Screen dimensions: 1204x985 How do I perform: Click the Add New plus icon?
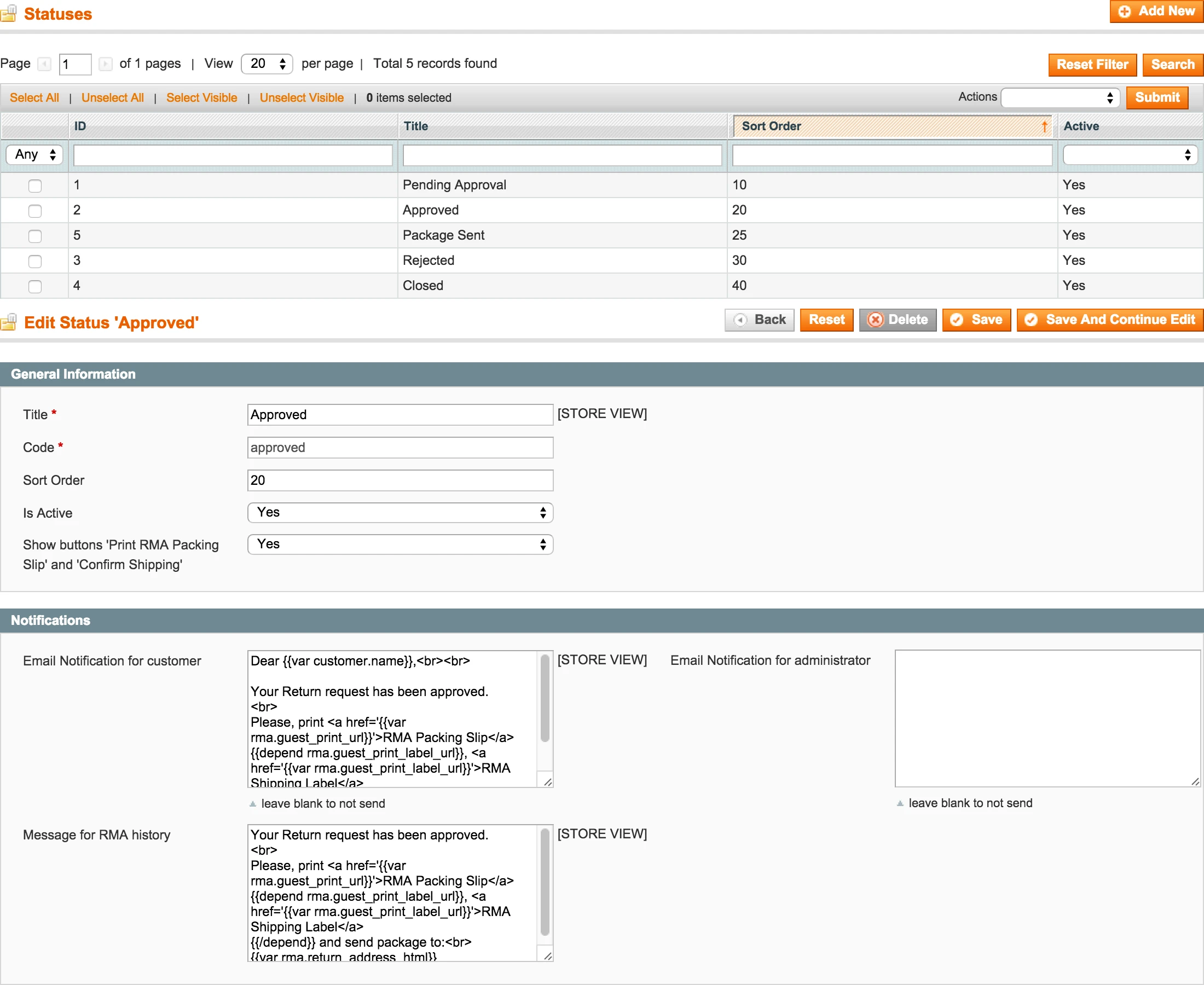[1125, 11]
